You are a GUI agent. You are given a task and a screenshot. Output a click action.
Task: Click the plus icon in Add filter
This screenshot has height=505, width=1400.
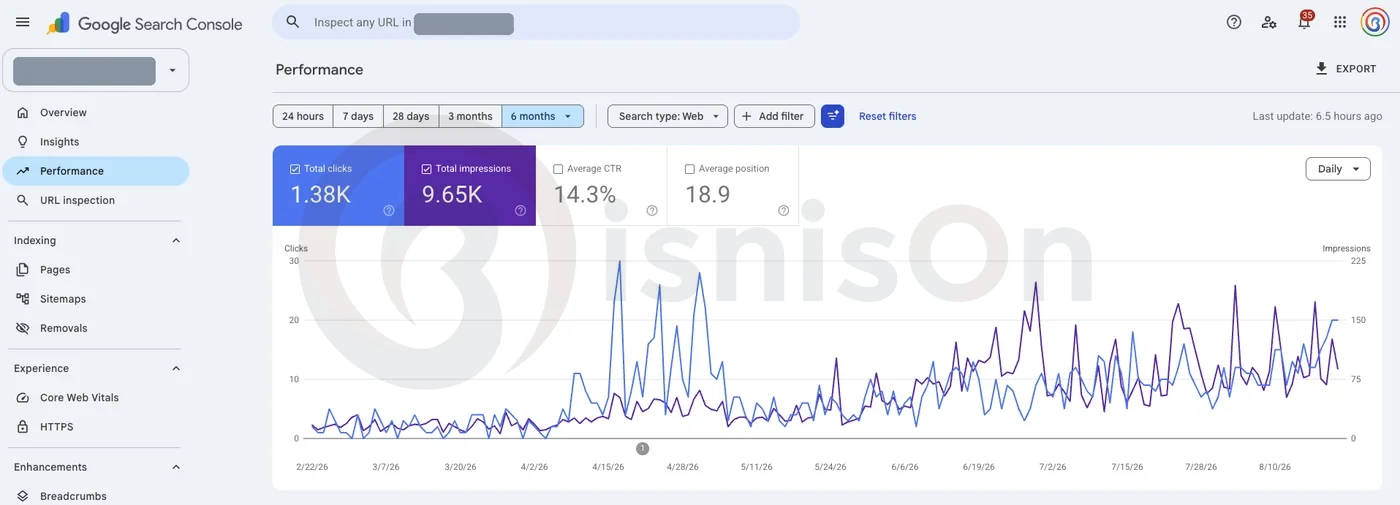point(747,116)
